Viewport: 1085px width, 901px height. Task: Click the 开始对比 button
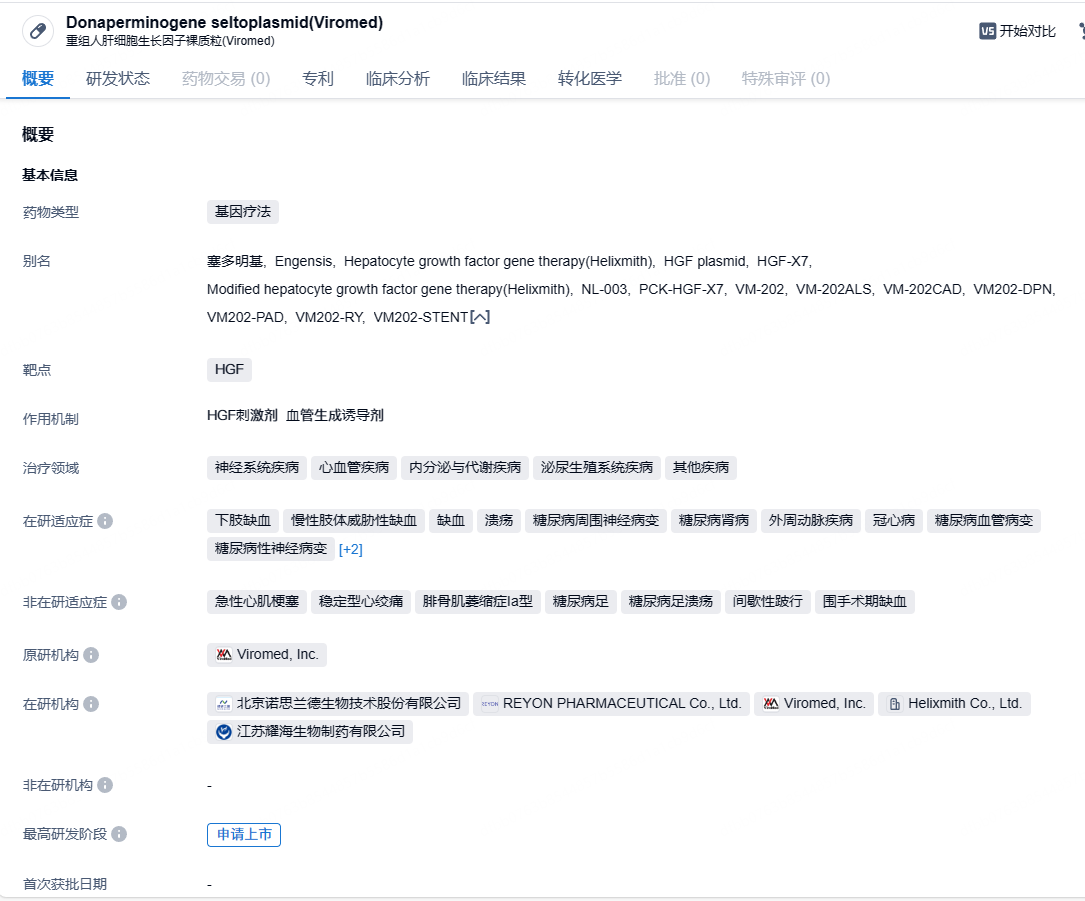coord(1017,31)
